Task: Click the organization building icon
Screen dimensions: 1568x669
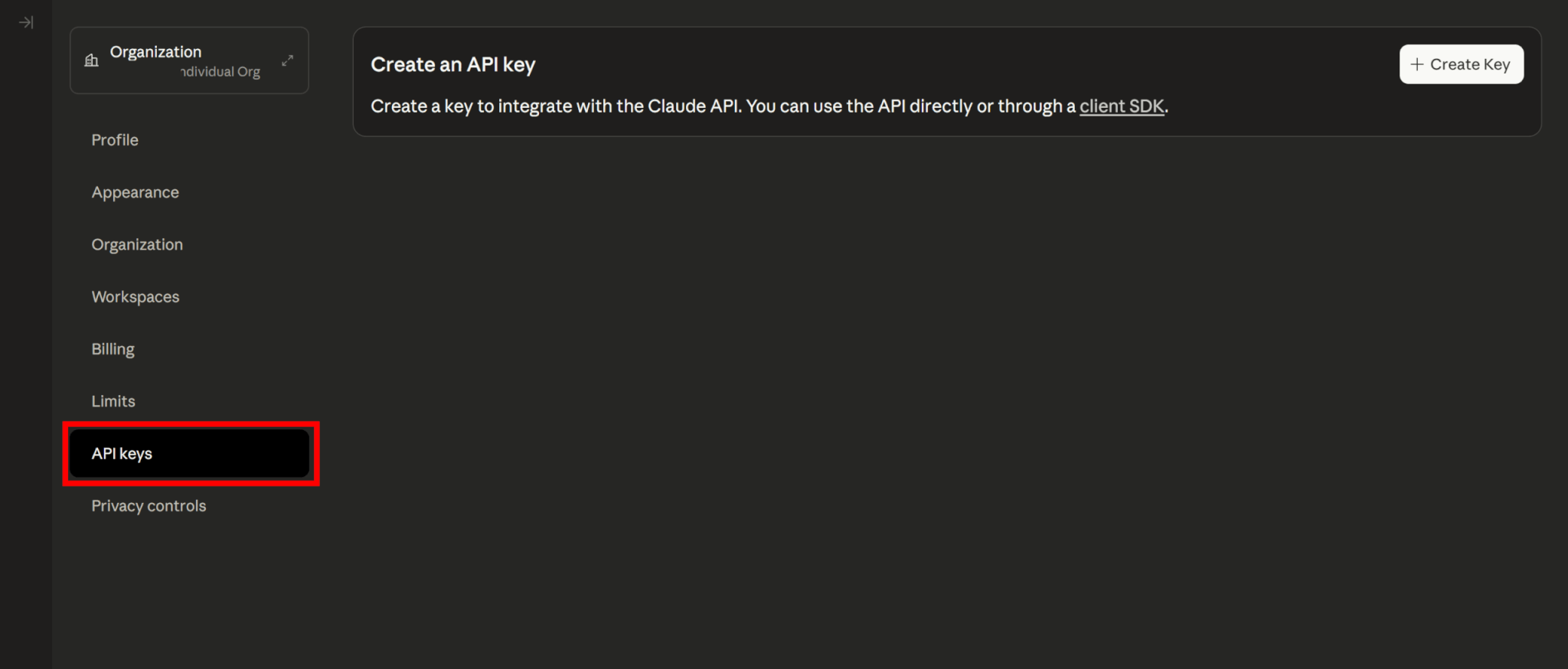Action: coord(92,60)
